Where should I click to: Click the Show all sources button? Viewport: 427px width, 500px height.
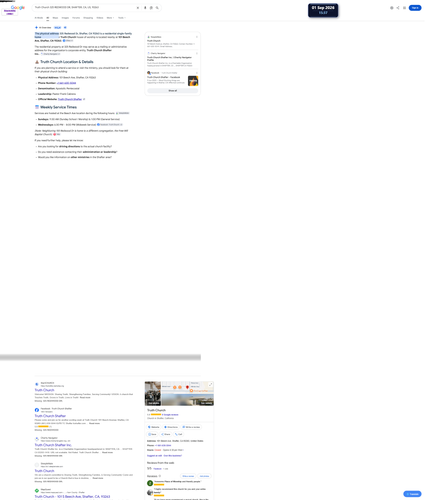[173, 90]
